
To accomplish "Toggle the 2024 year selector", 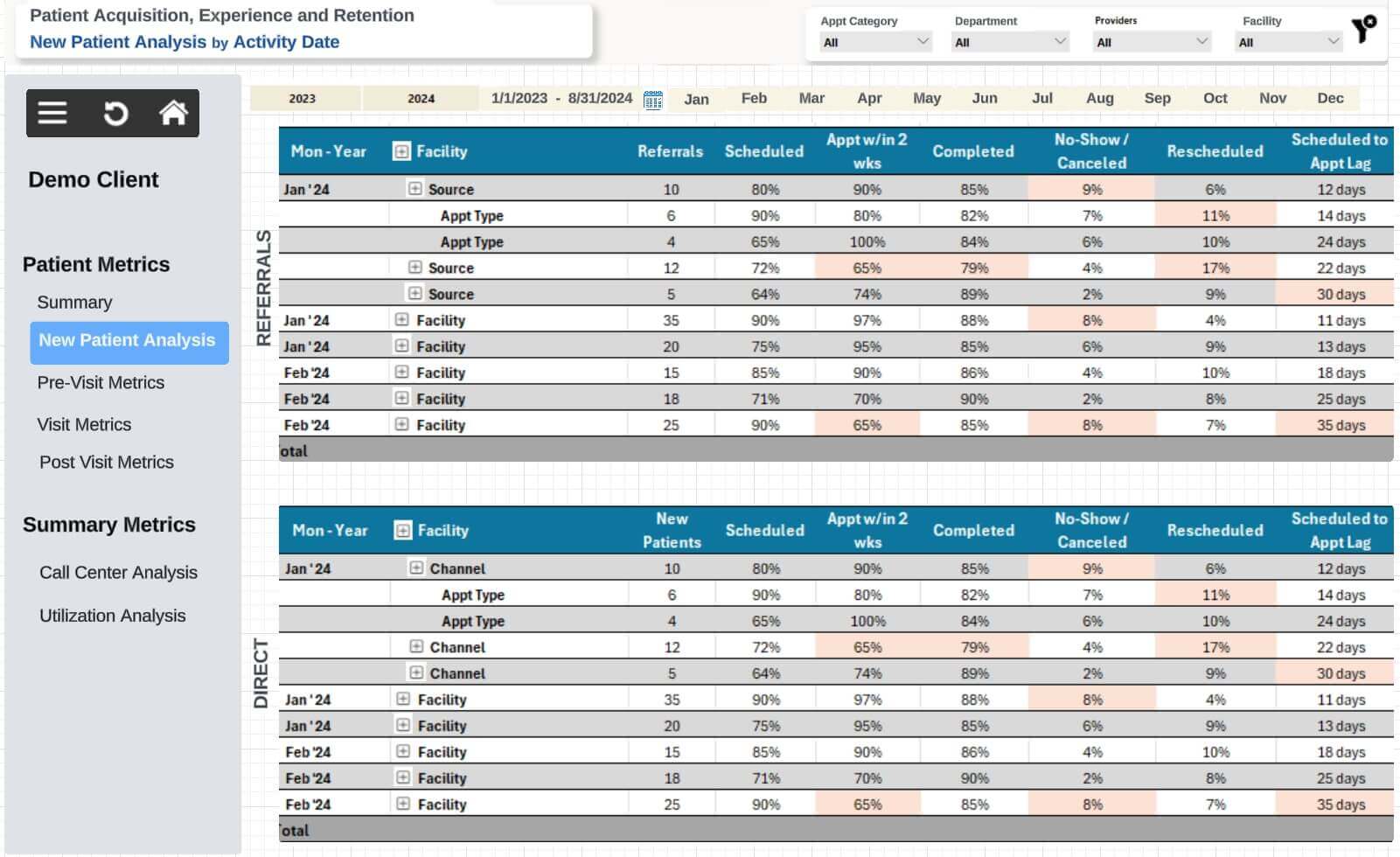I will coord(421,99).
